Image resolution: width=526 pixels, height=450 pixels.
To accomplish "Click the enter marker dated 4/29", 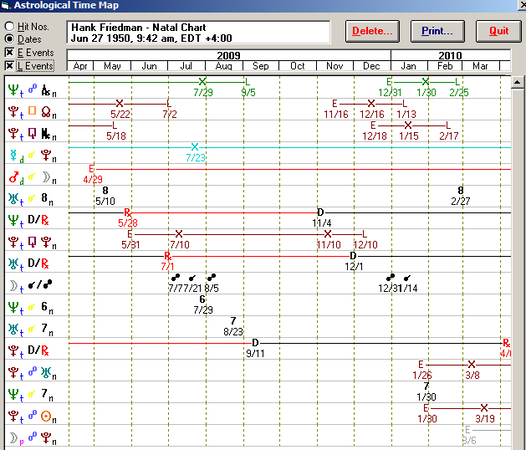I will (91, 169).
